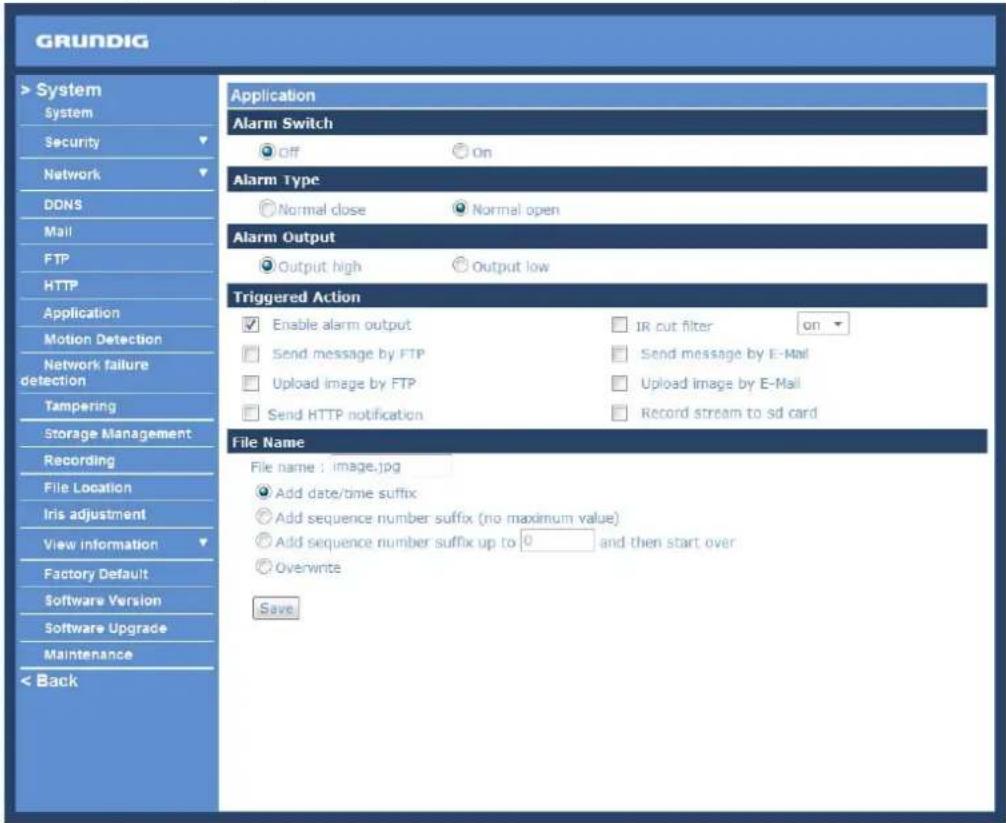
Task: Toggle Enable alarm output checkbox
Action: click(251, 325)
